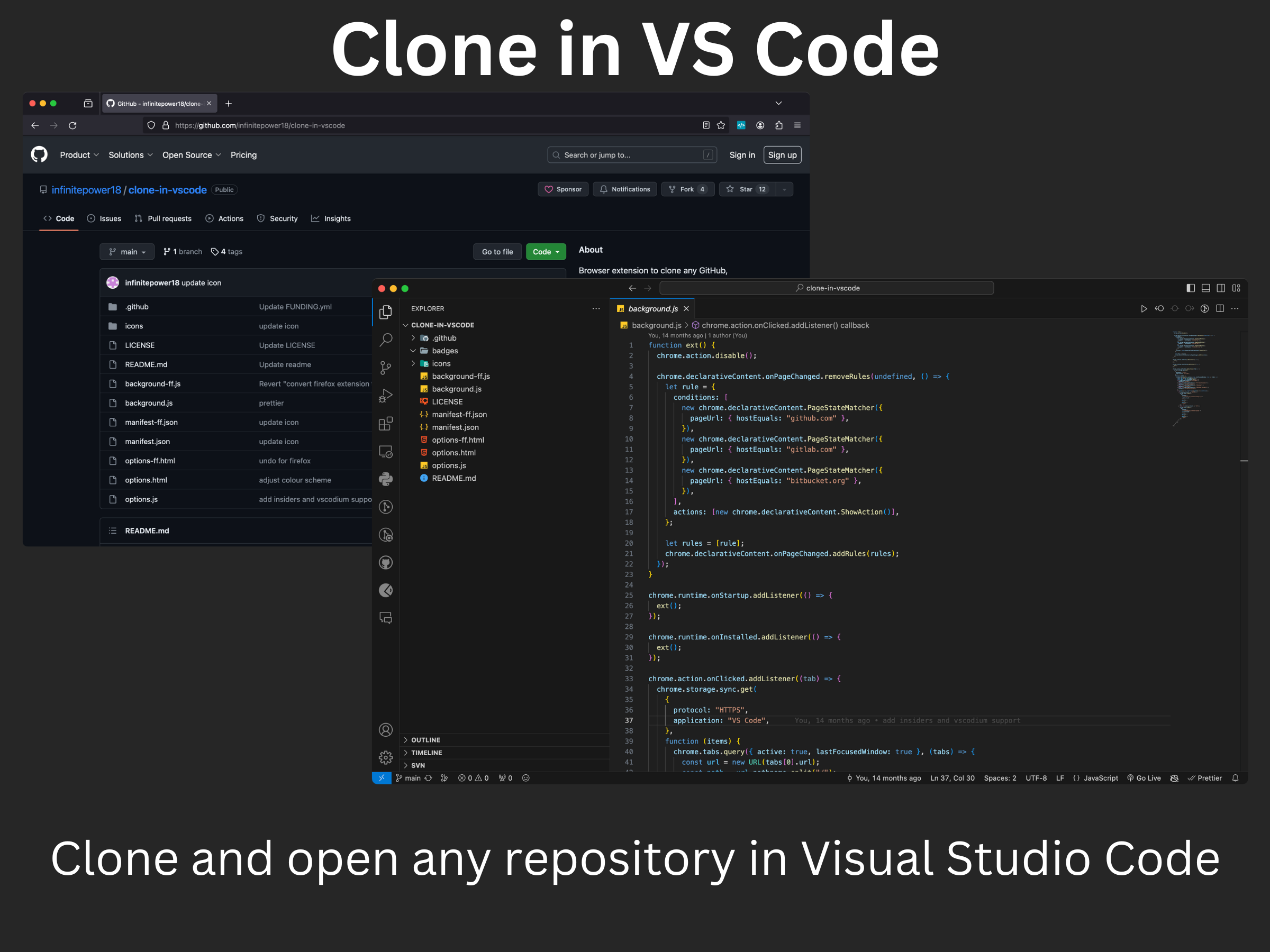
Task: Select background.js editor tab in VS Code
Action: pyautogui.click(x=653, y=309)
